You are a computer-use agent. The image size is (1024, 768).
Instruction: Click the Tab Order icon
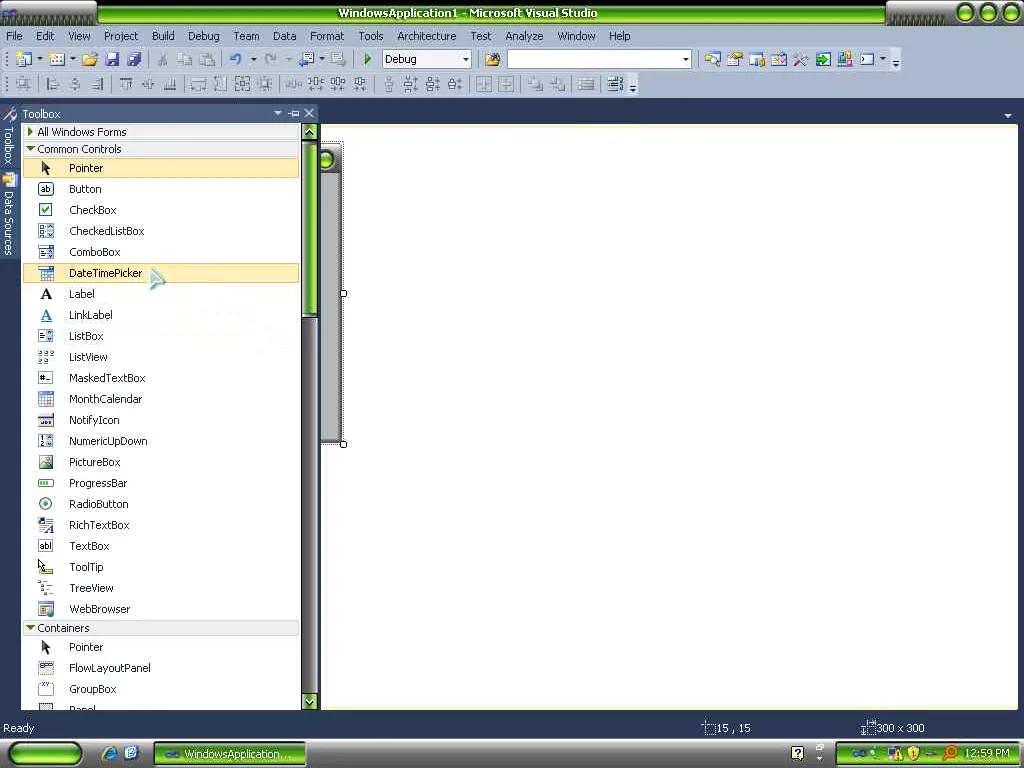[615, 84]
